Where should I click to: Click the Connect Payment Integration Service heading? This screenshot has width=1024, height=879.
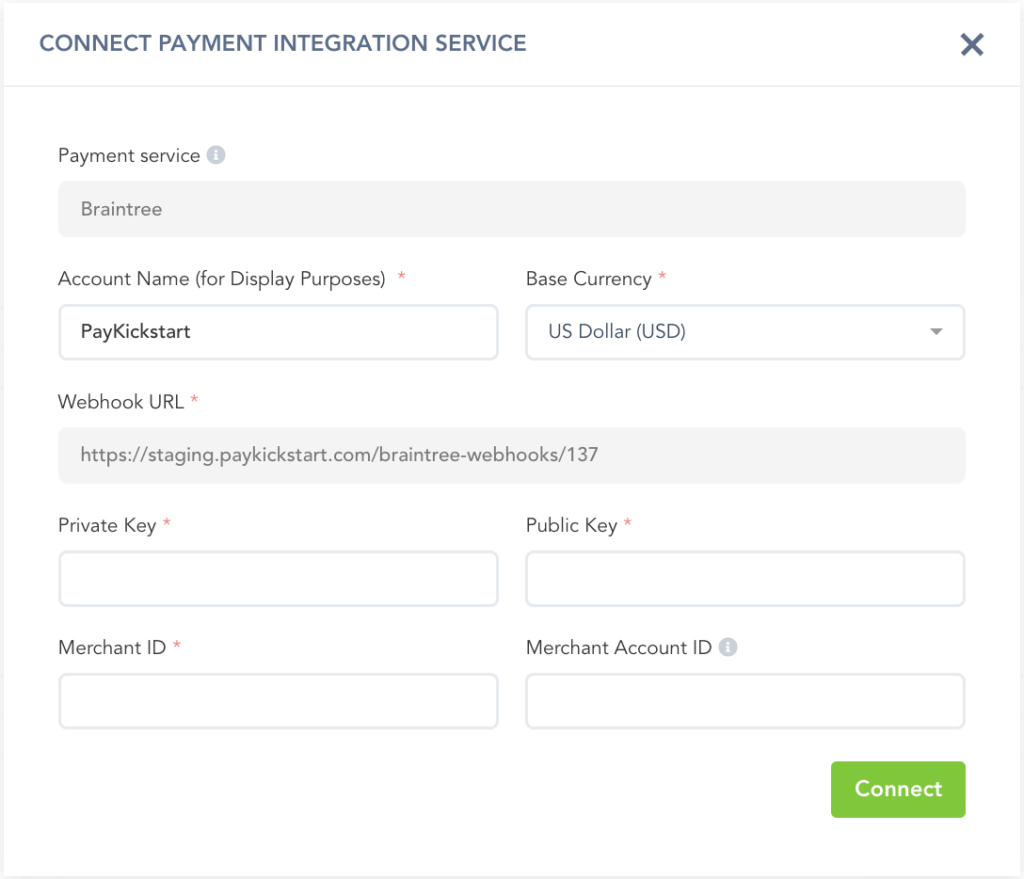point(282,43)
